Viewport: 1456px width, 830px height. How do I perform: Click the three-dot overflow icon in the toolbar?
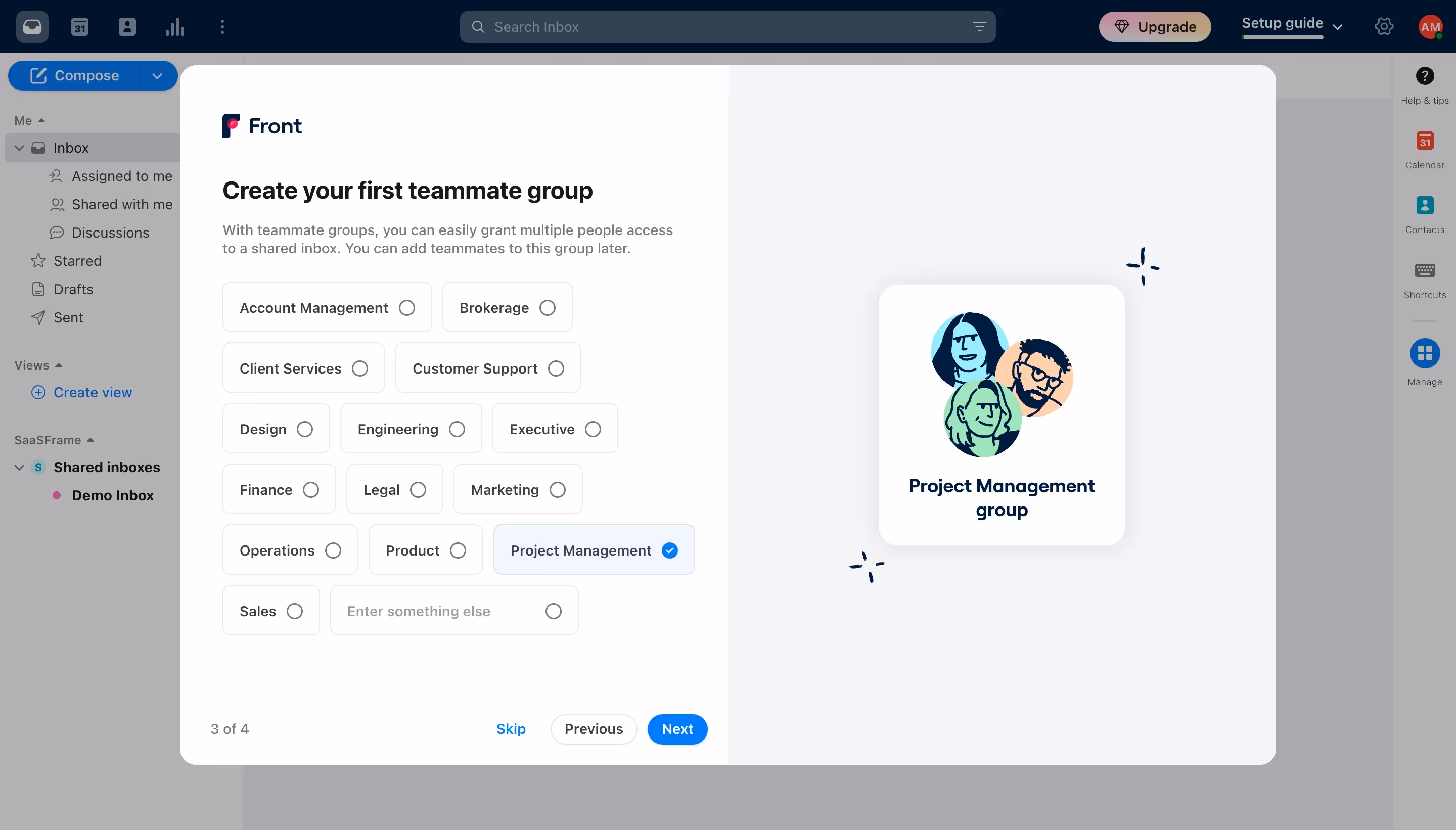click(x=221, y=26)
